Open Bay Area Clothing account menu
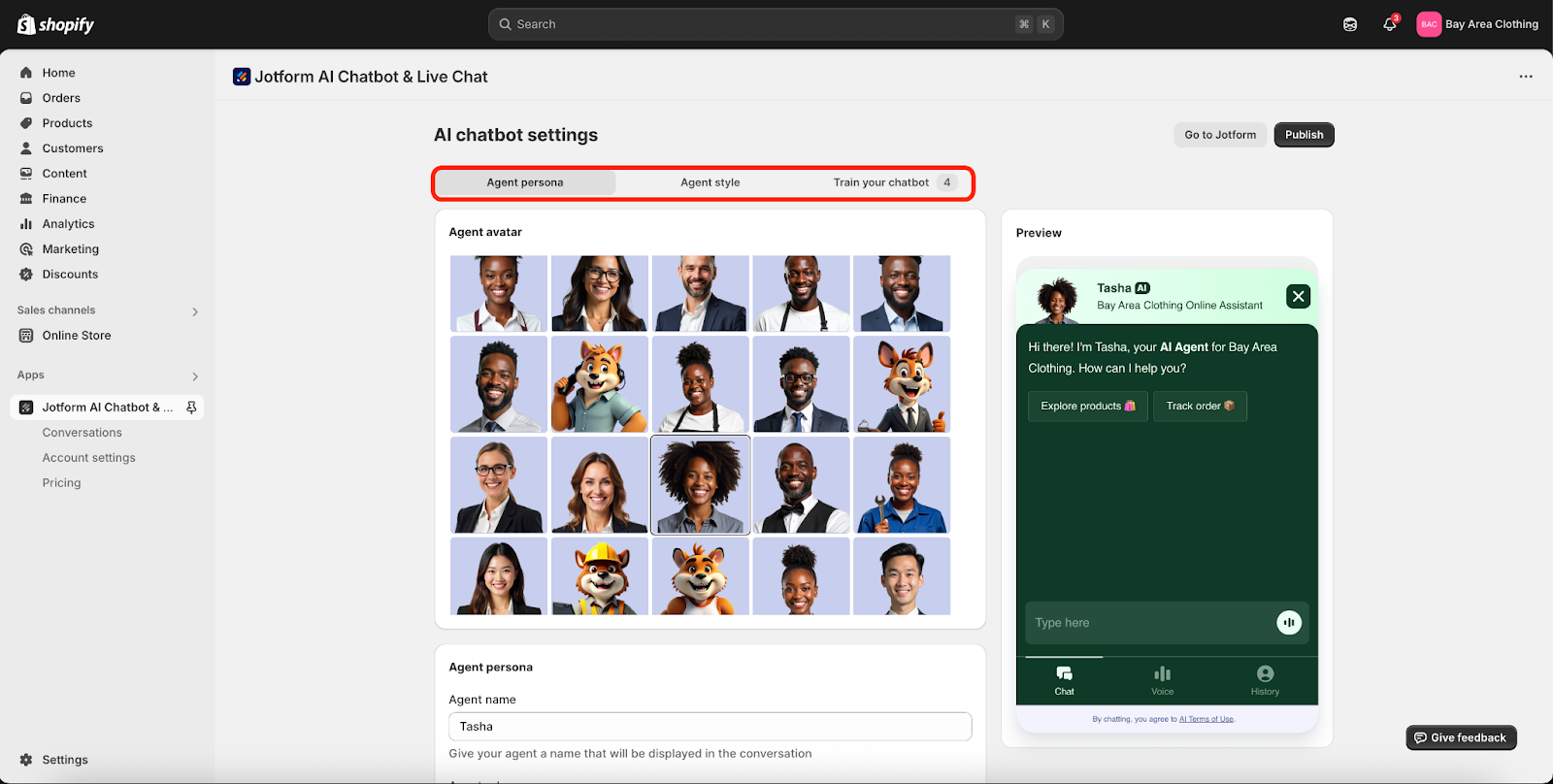Viewport: 1553px width, 784px height. click(1477, 24)
